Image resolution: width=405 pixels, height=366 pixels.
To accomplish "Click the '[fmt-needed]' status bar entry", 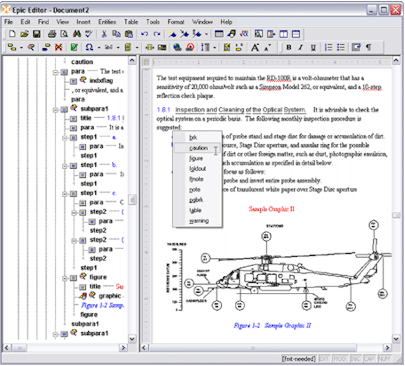I will pyautogui.click(x=299, y=359).
